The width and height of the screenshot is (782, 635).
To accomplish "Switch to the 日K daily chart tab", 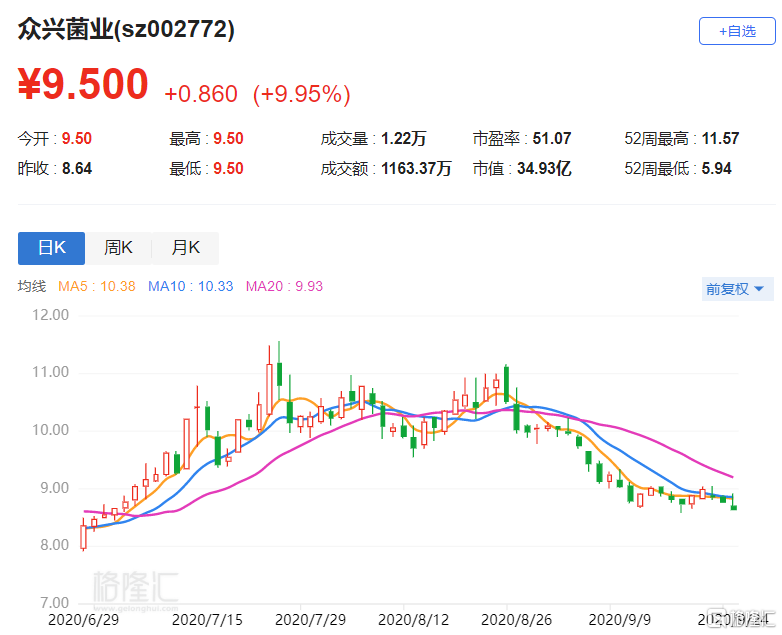I will point(51,248).
